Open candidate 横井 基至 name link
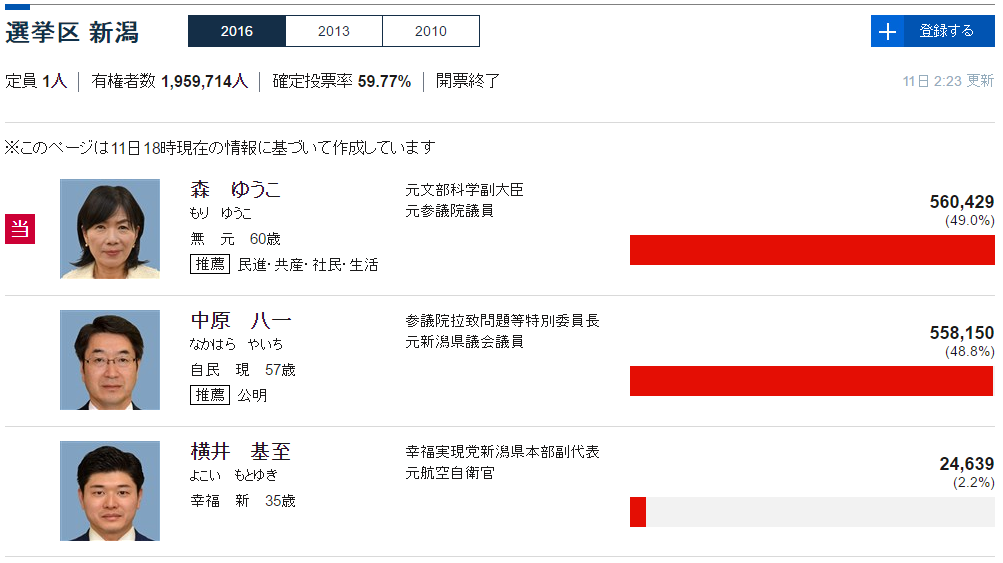 tap(241, 452)
